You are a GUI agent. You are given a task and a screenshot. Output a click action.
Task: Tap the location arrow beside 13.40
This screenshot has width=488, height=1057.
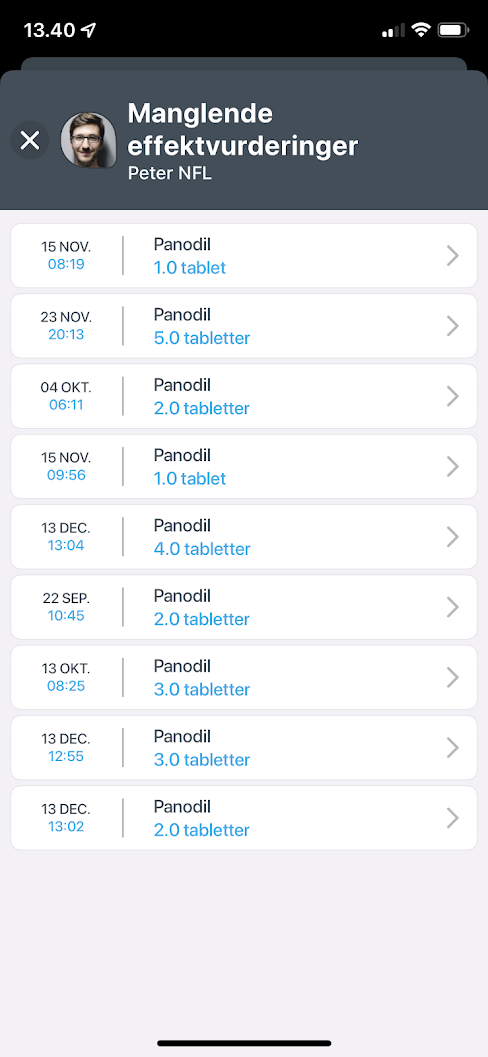(x=88, y=30)
